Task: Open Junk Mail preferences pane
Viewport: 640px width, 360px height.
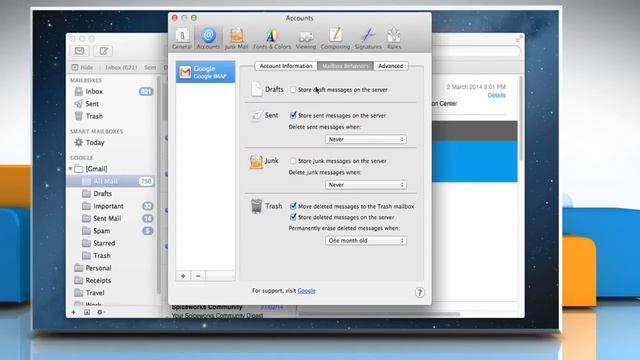Action: 236,39
